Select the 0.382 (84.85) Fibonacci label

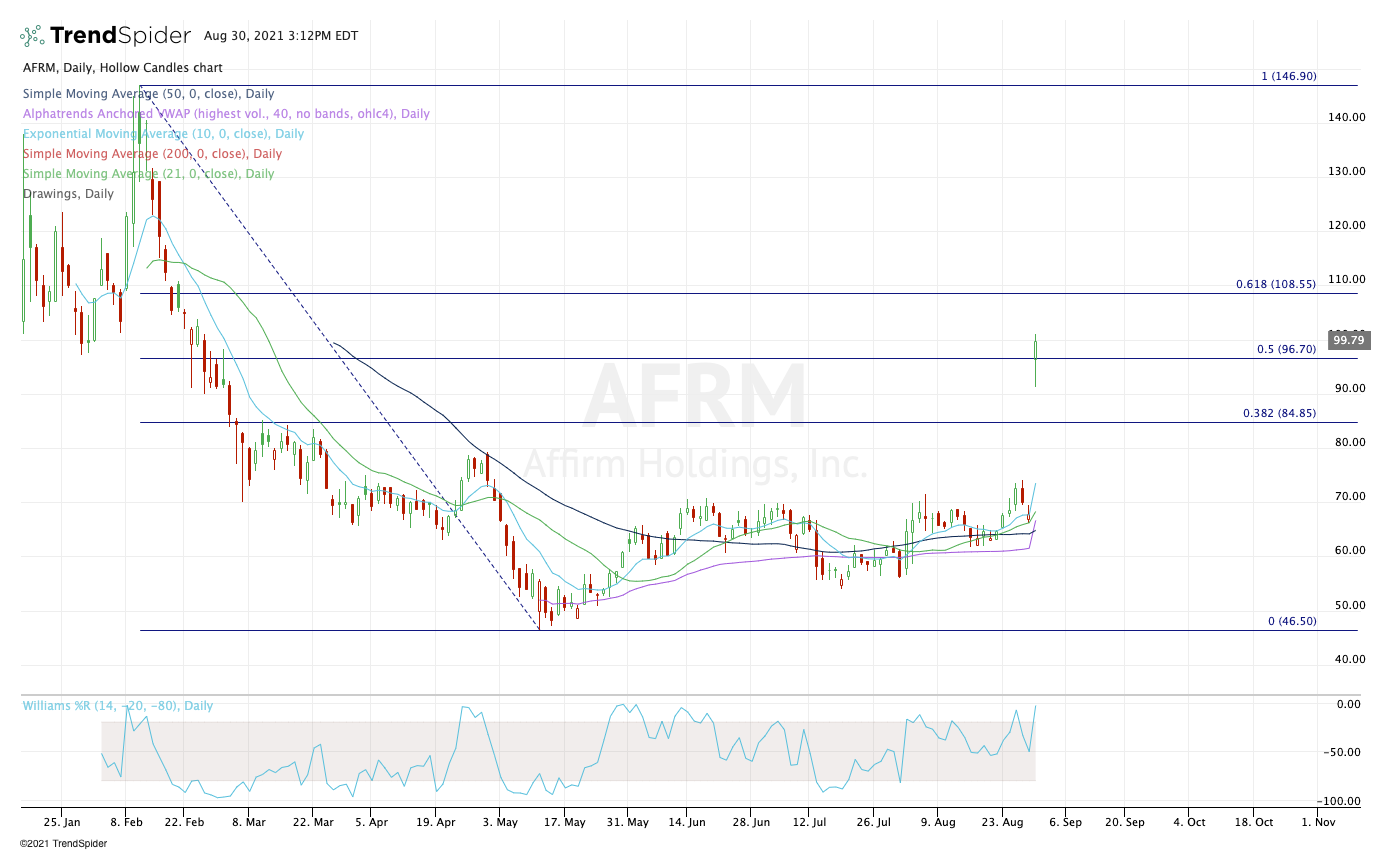point(1279,413)
